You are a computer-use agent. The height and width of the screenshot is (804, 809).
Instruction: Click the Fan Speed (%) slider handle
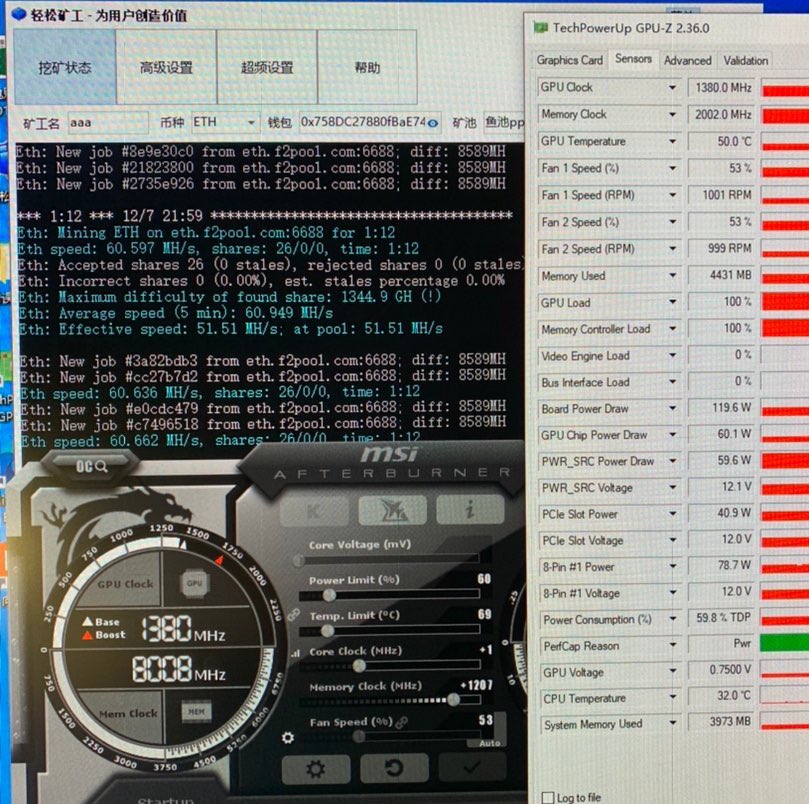358,737
